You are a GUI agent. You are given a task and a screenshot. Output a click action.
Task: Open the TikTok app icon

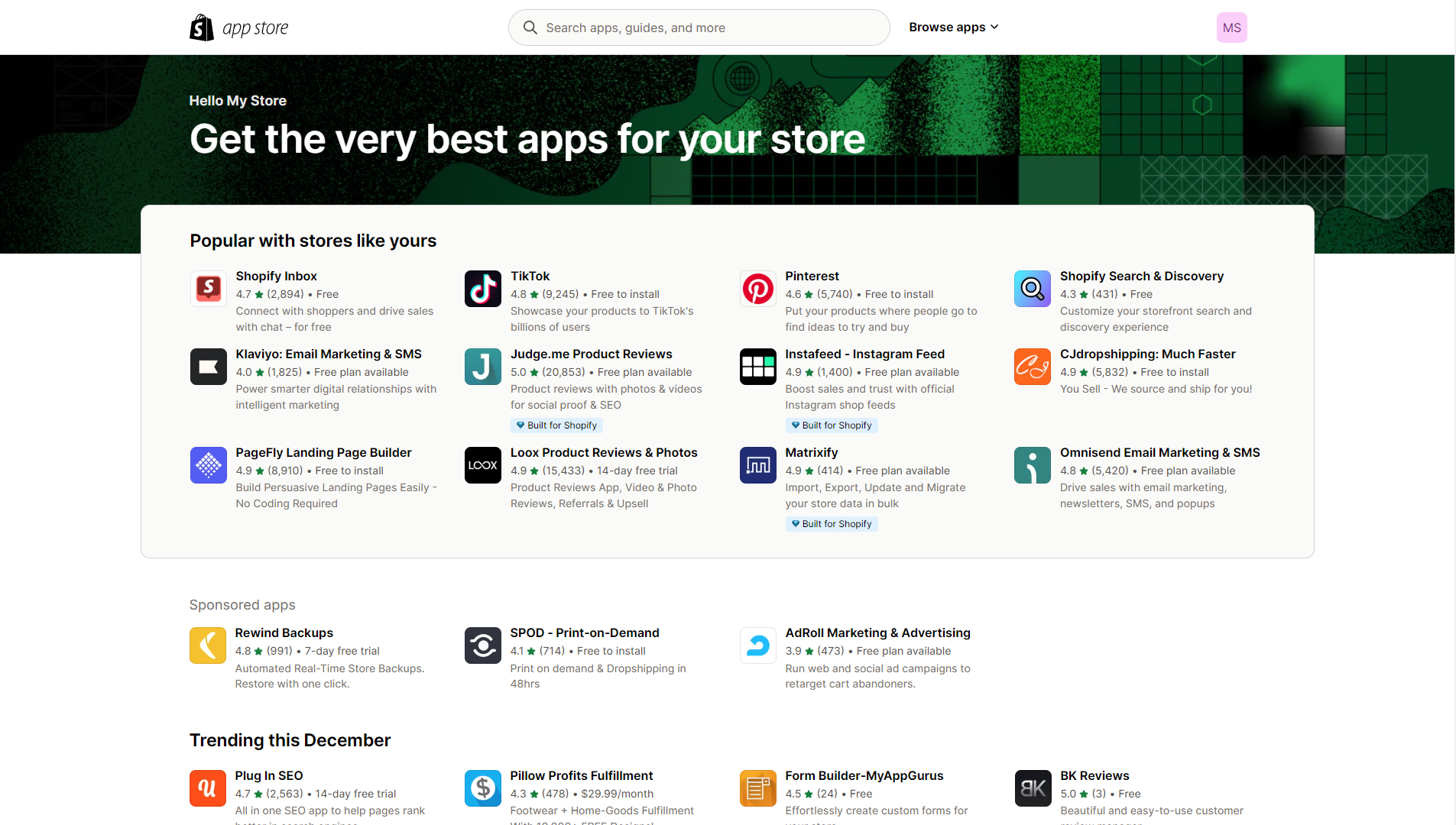[483, 289]
